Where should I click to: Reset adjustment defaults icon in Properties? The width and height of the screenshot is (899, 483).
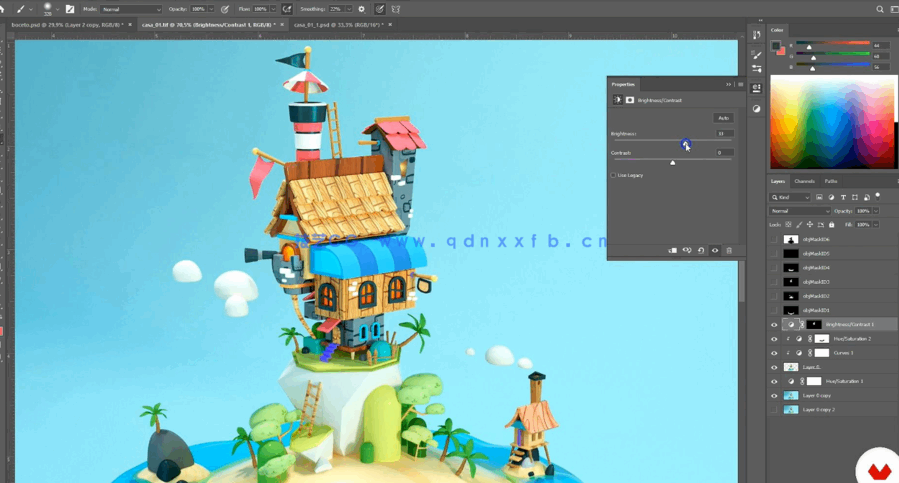coord(701,251)
